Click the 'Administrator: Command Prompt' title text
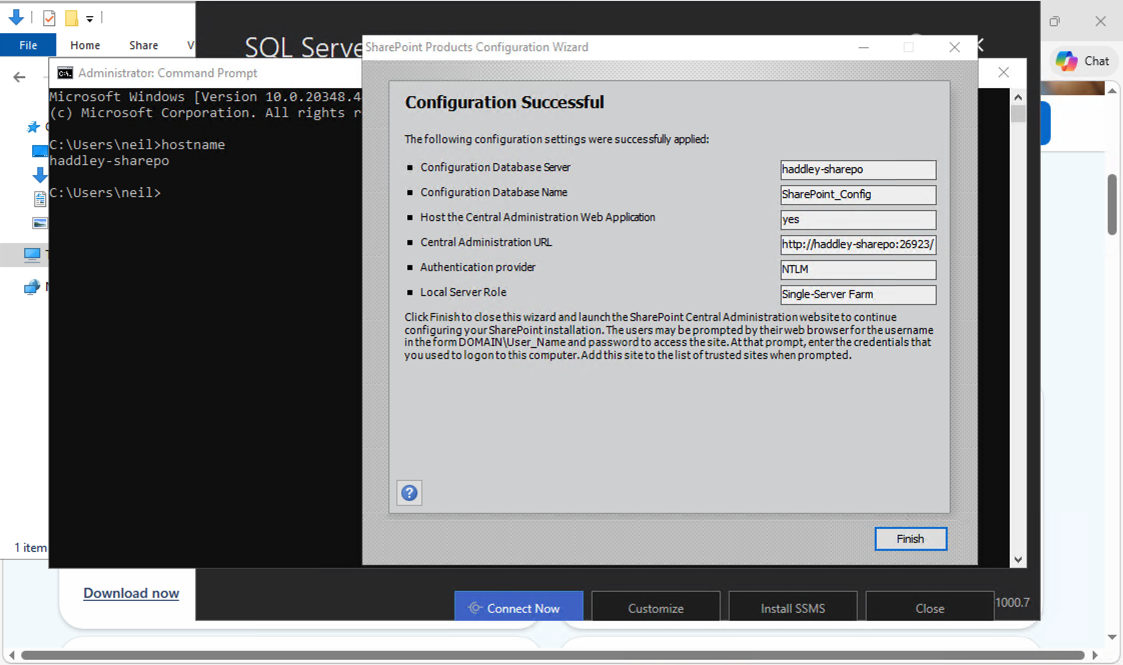 point(168,73)
